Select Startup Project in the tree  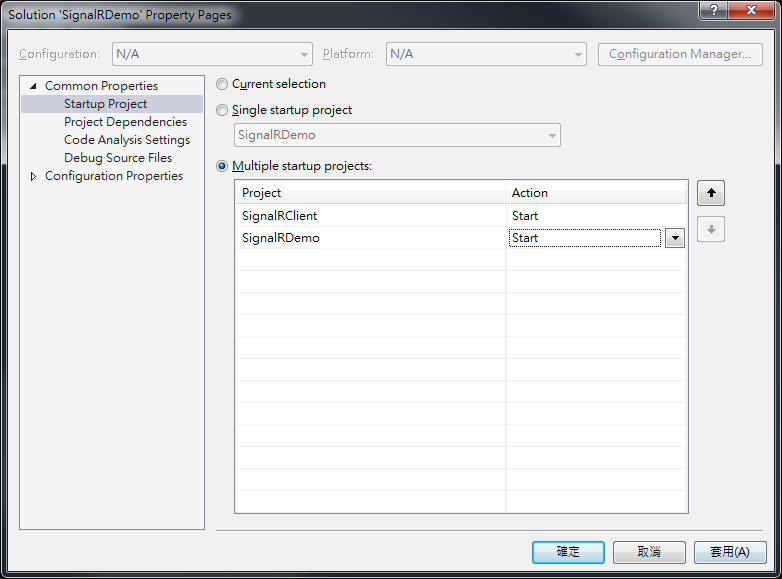(105, 104)
